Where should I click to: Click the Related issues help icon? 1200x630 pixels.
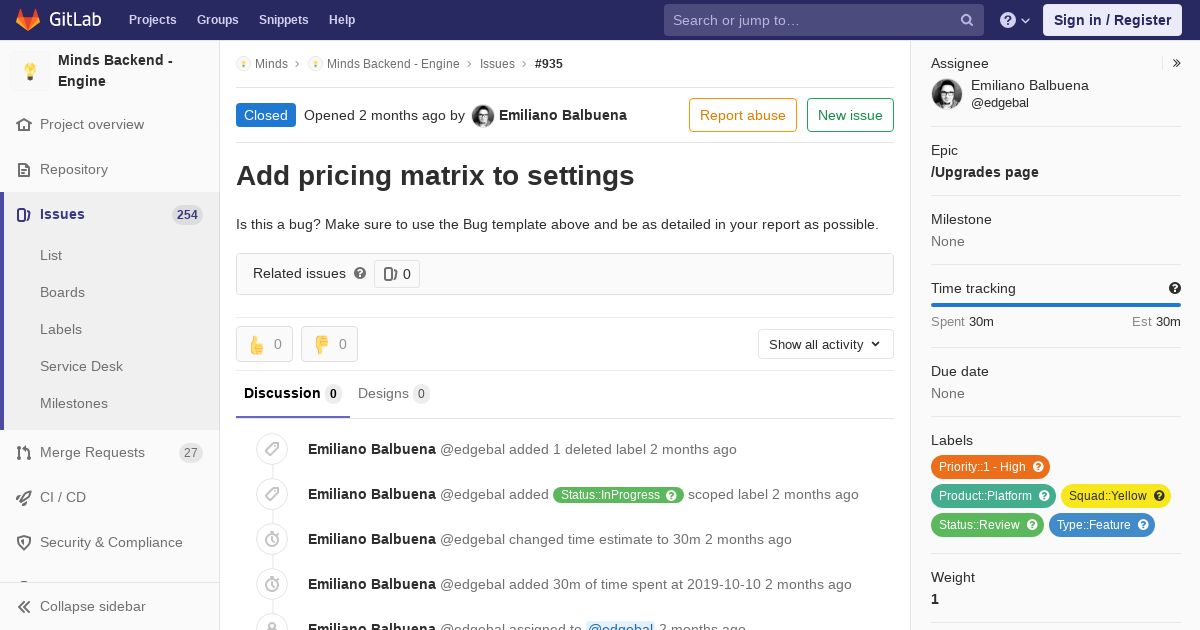360,273
